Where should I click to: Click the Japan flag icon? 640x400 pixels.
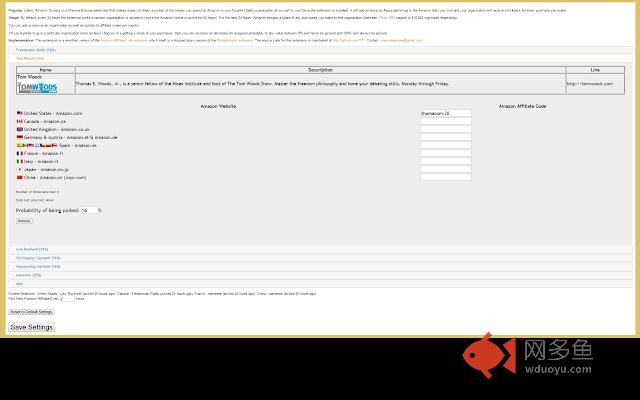[20, 169]
